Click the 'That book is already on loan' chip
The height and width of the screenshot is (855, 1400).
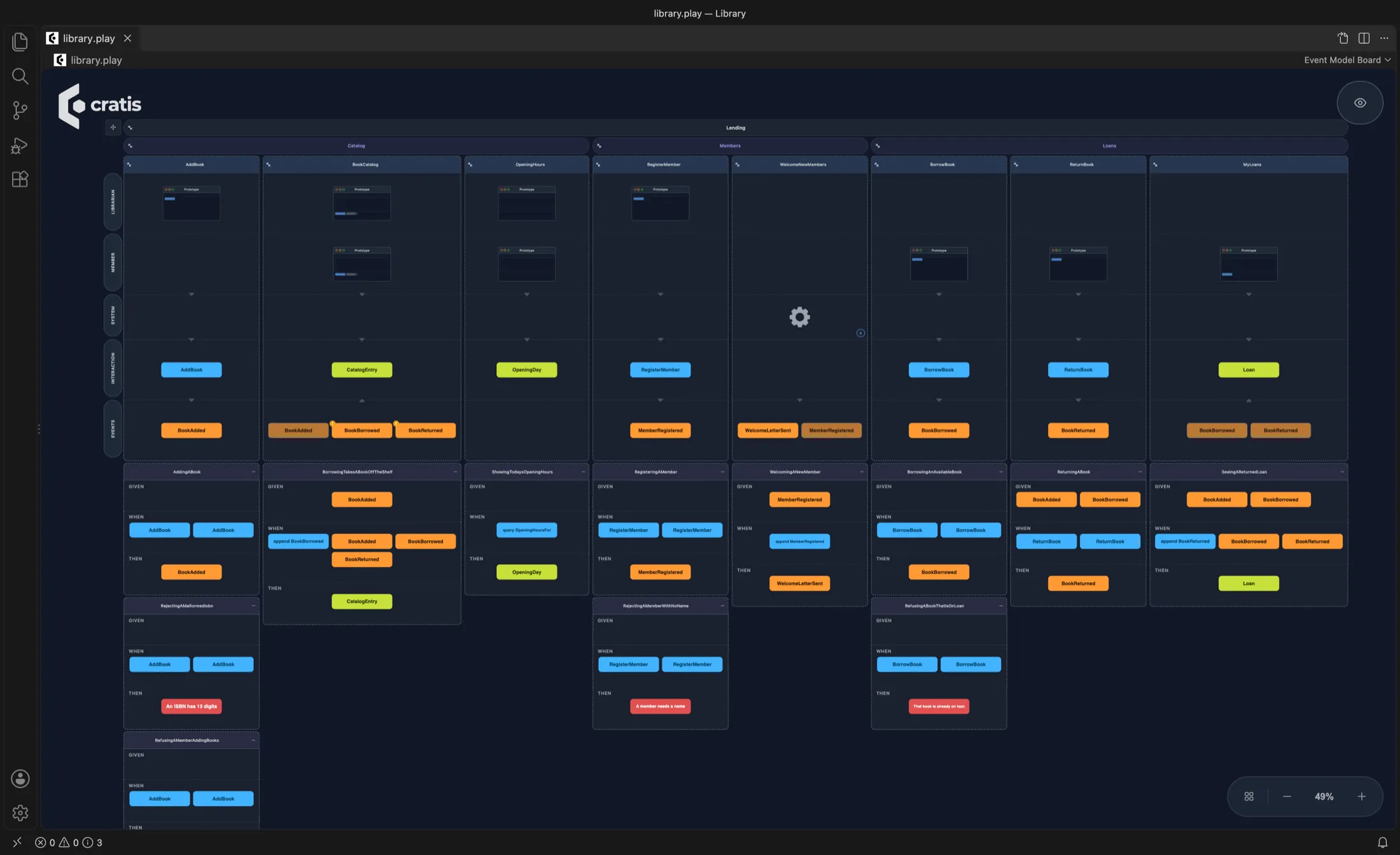(939, 706)
